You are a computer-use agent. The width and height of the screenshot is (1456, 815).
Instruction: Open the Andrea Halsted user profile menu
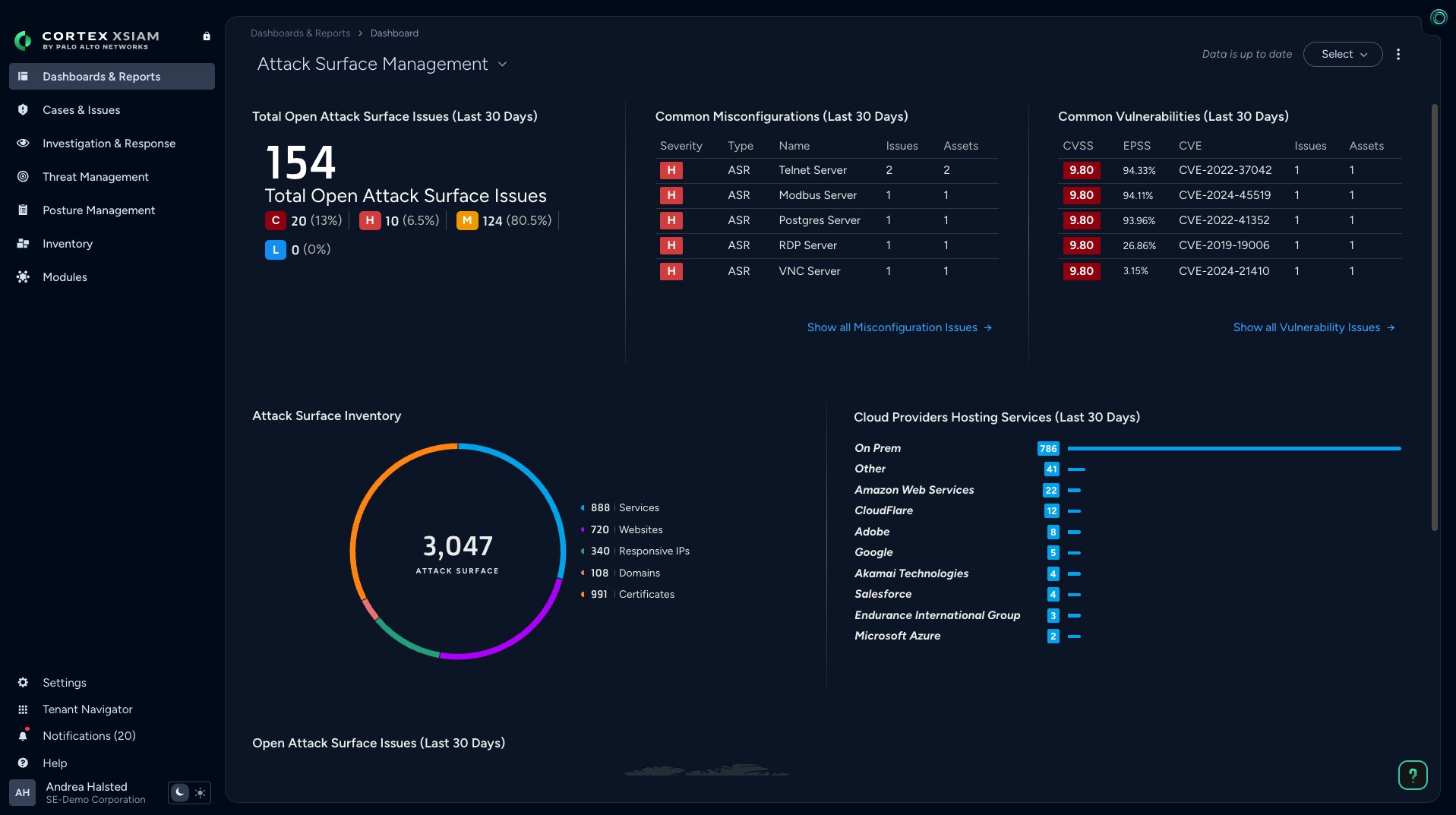click(x=87, y=792)
